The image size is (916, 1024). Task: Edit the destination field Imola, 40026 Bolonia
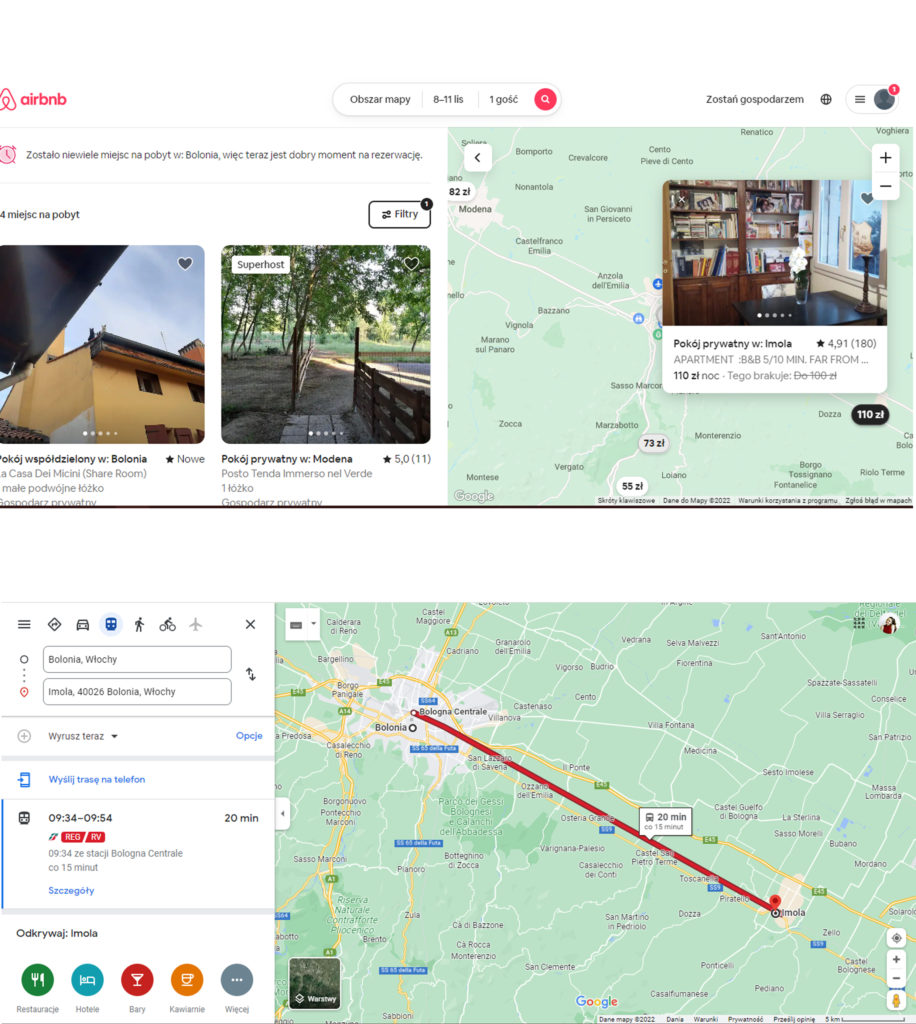pyautogui.click(x=137, y=692)
